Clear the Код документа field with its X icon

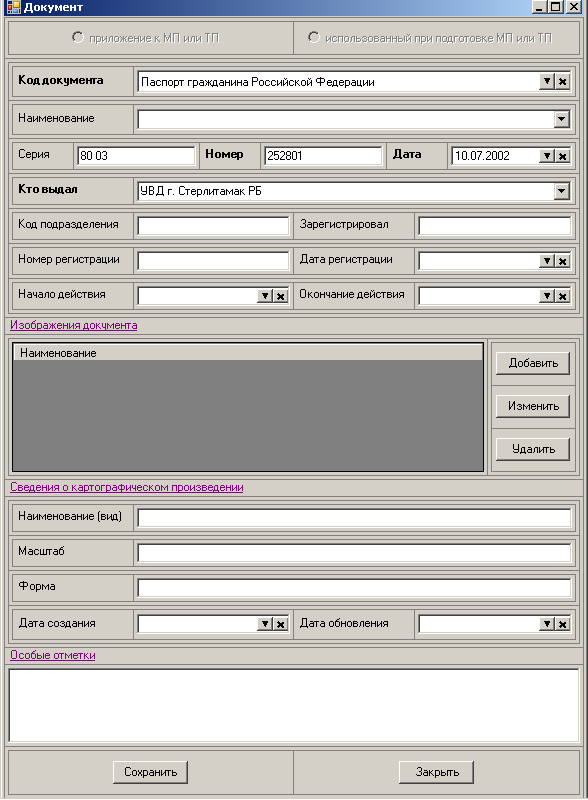(x=562, y=81)
